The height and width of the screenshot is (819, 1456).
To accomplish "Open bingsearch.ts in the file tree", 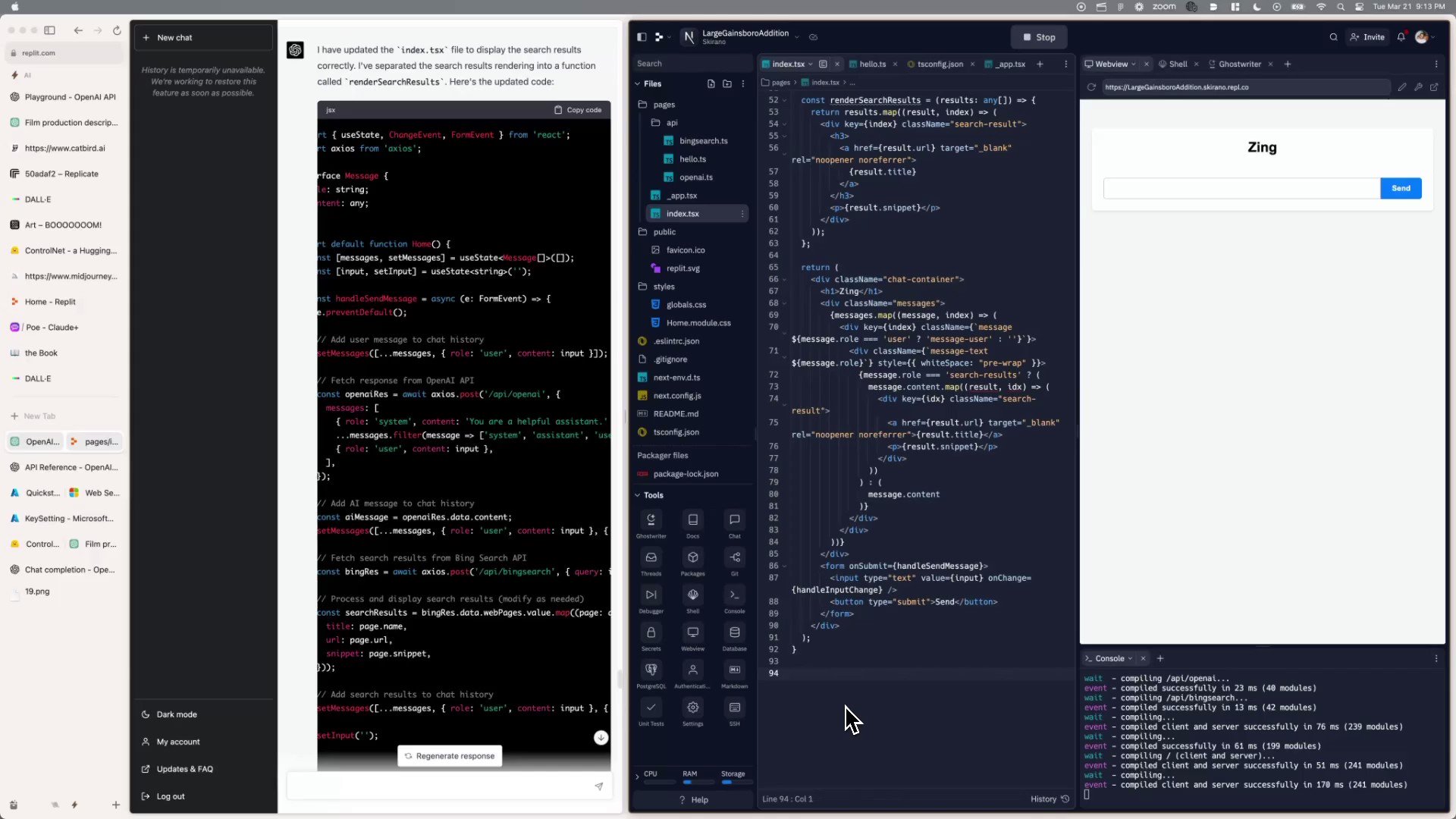I will coord(702,141).
